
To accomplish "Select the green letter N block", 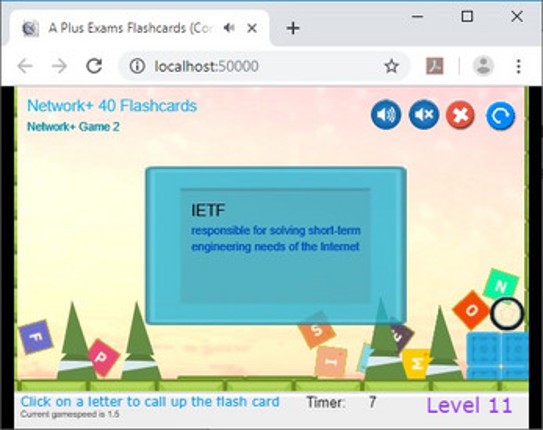I will [501, 286].
